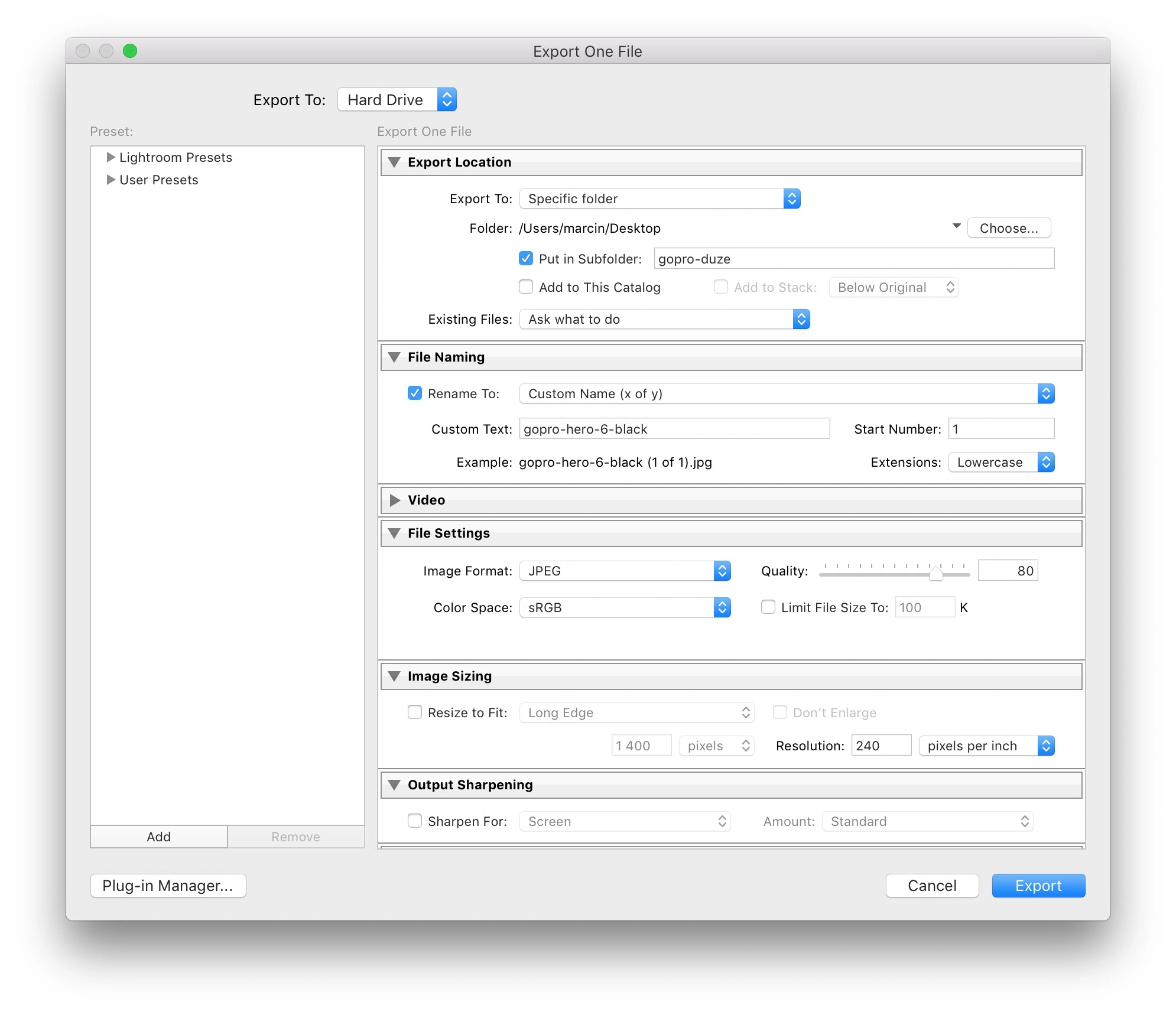Open the Image Format JPEG dropdown

pyautogui.click(x=625, y=571)
